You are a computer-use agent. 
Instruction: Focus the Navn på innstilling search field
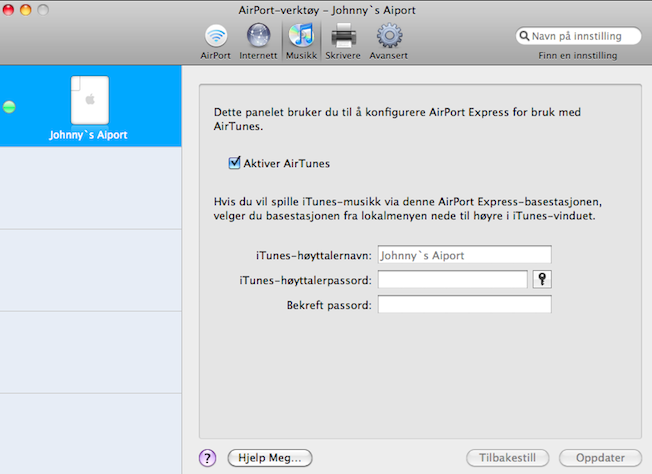(578, 36)
